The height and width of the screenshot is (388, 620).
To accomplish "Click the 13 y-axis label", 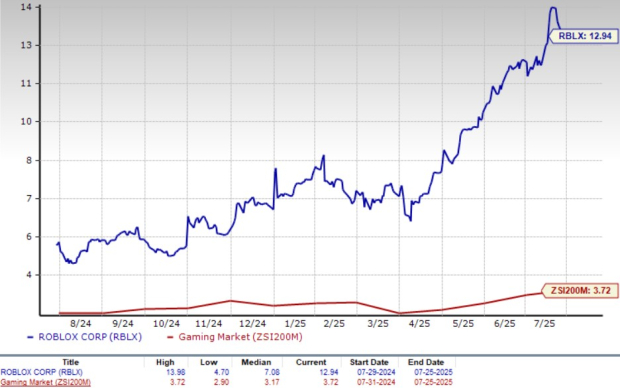I will point(25,45).
